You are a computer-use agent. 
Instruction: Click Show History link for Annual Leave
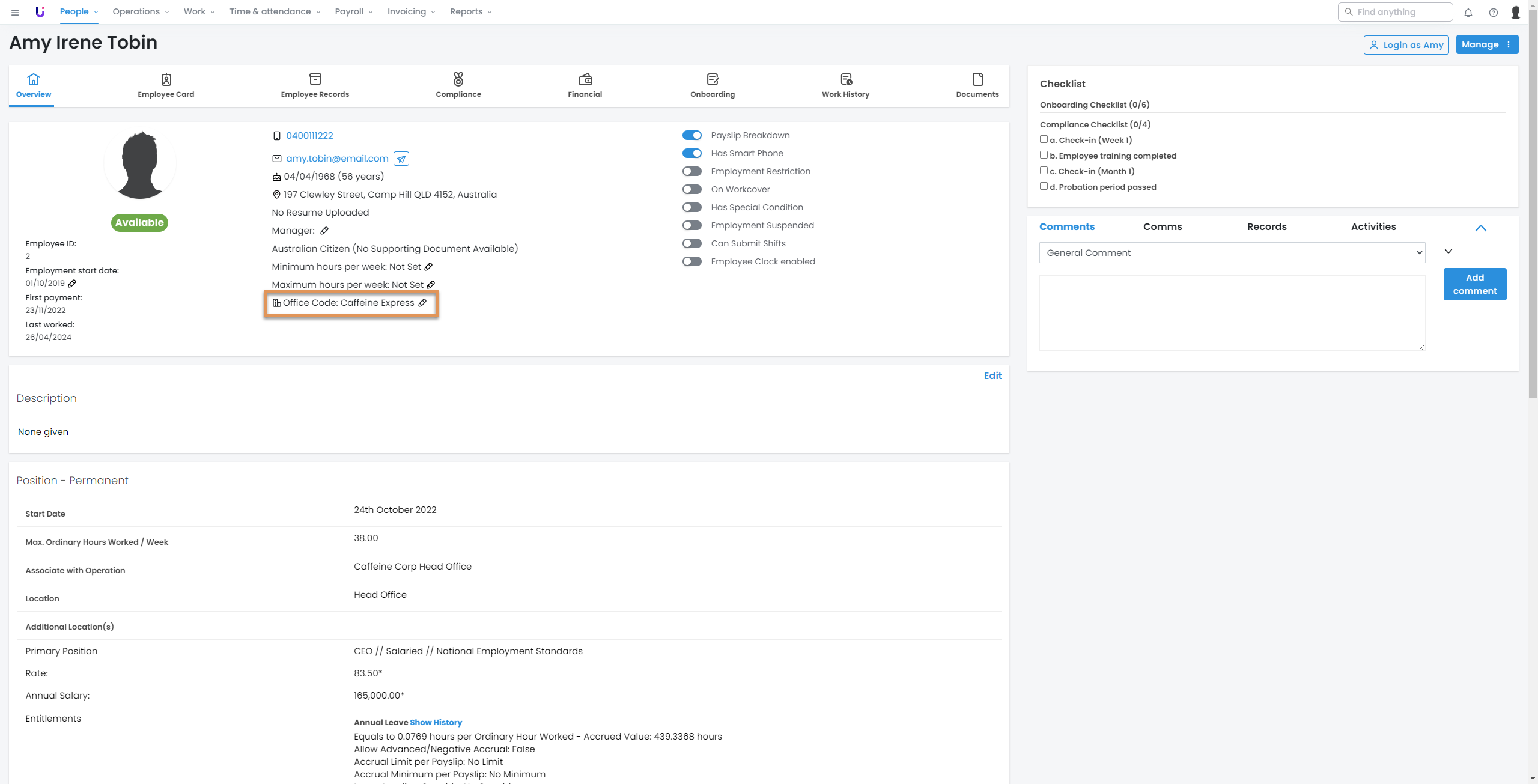[x=436, y=722]
